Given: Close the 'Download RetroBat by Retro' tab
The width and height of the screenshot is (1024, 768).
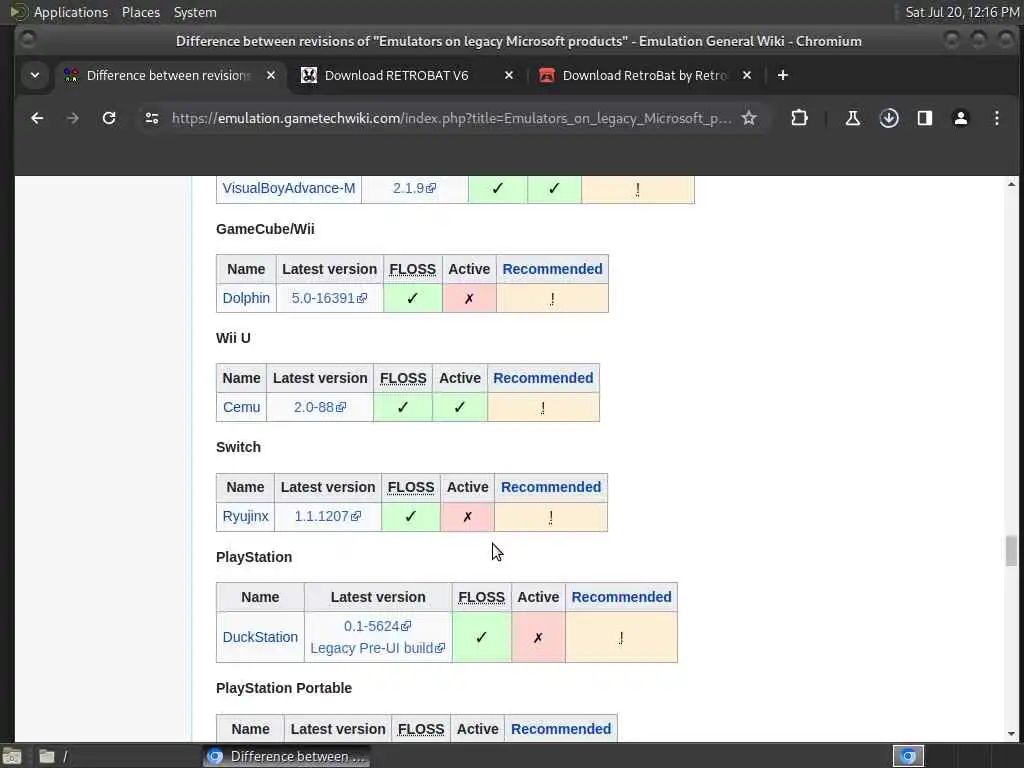Looking at the screenshot, I should (x=747, y=76).
